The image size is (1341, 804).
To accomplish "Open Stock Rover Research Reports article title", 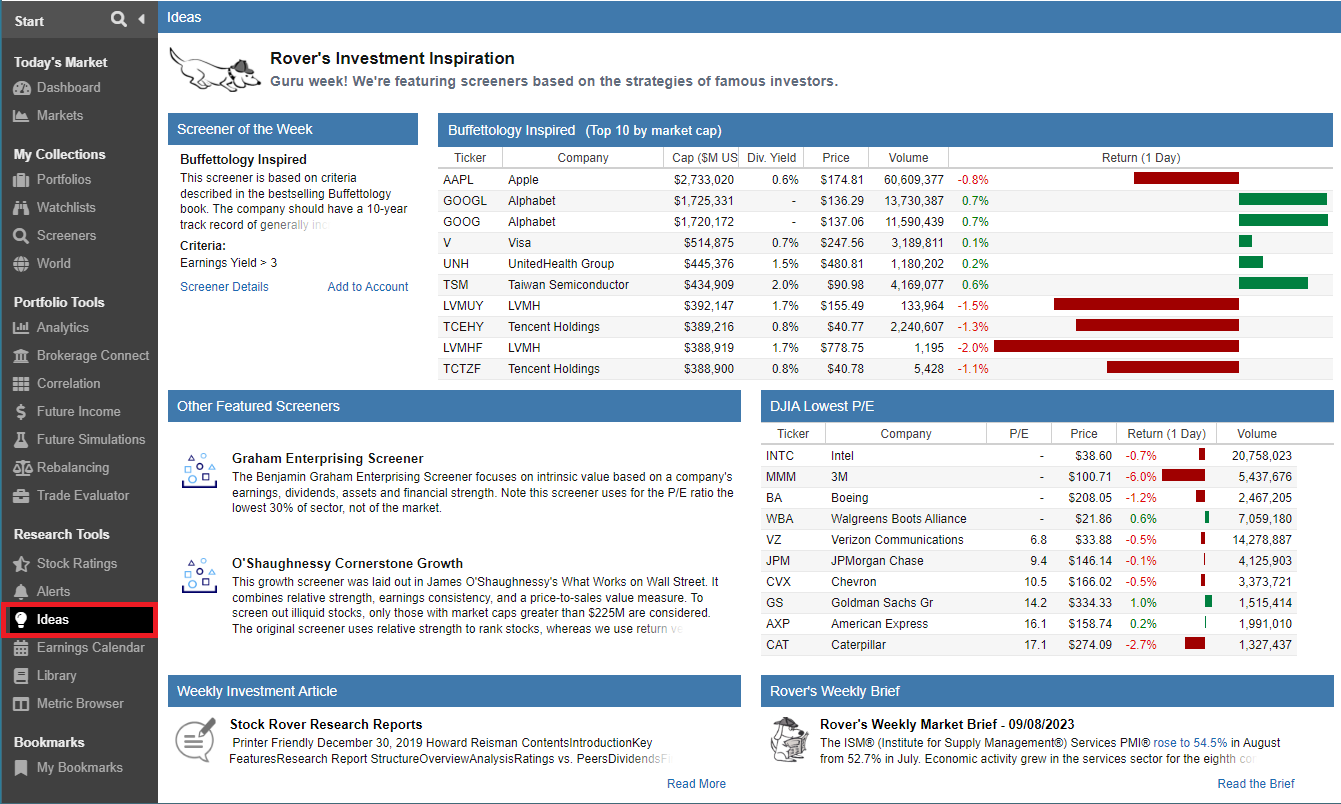I will coord(326,725).
